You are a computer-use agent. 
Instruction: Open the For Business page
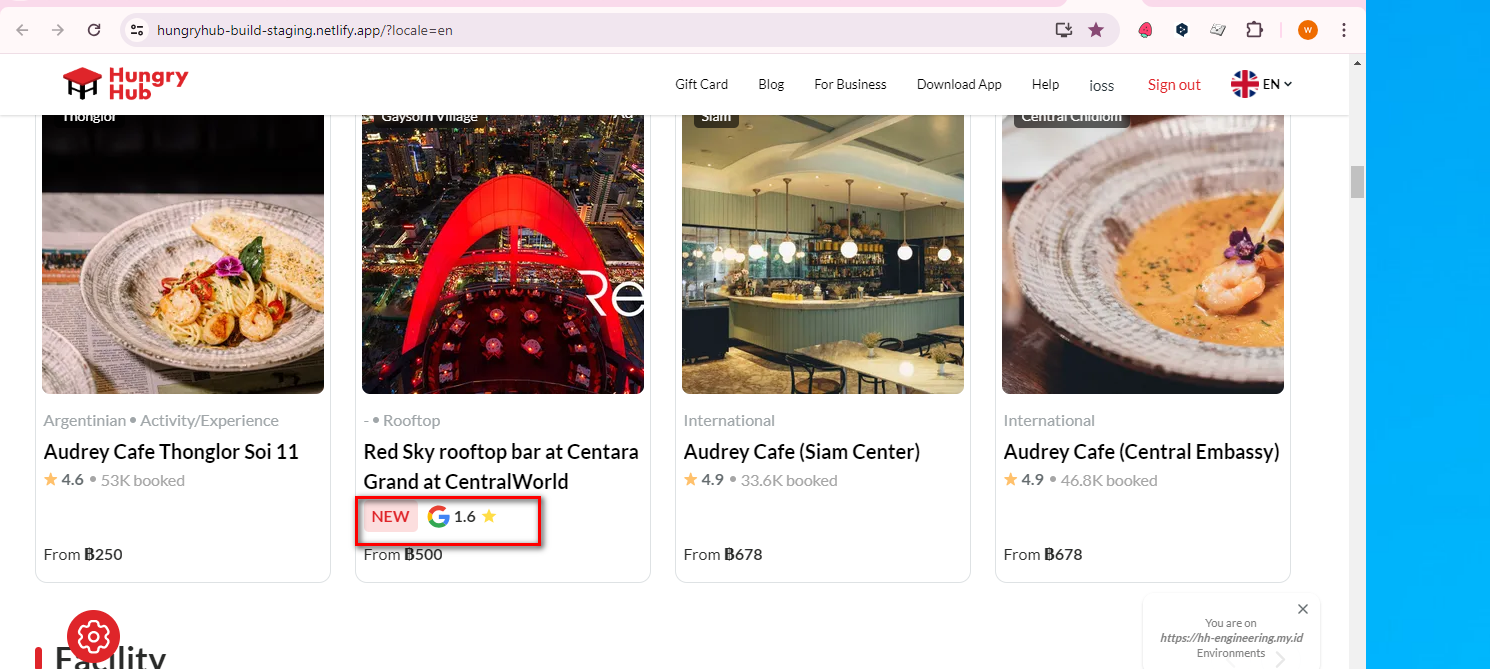[x=850, y=85]
